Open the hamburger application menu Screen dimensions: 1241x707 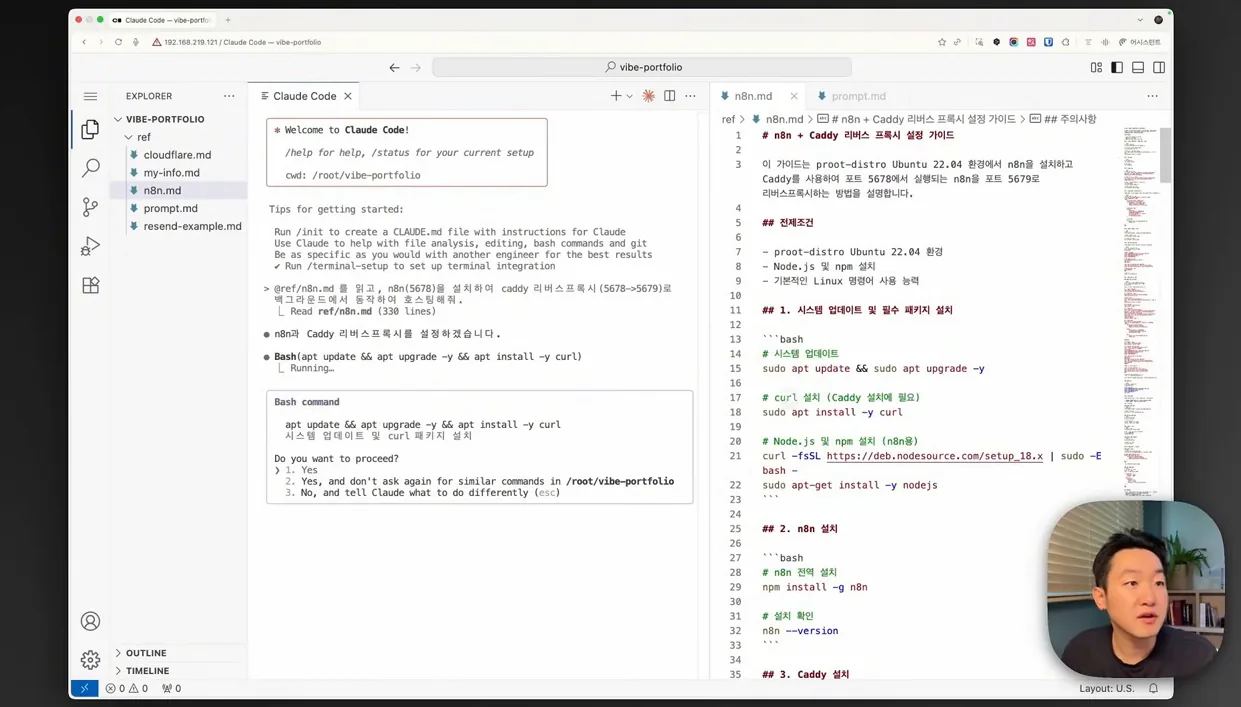click(90, 96)
